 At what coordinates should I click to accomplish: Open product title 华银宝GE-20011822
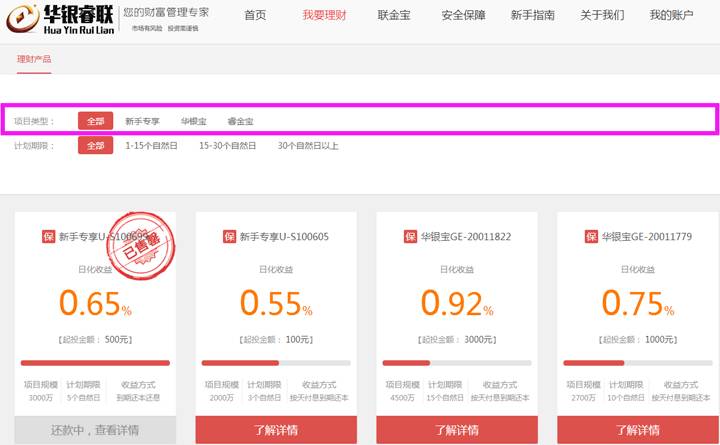(x=466, y=237)
